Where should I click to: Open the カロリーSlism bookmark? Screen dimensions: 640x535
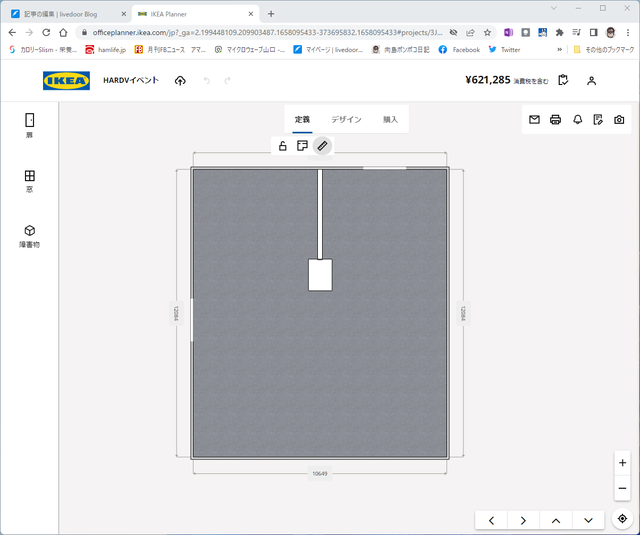tap(43, 49)
